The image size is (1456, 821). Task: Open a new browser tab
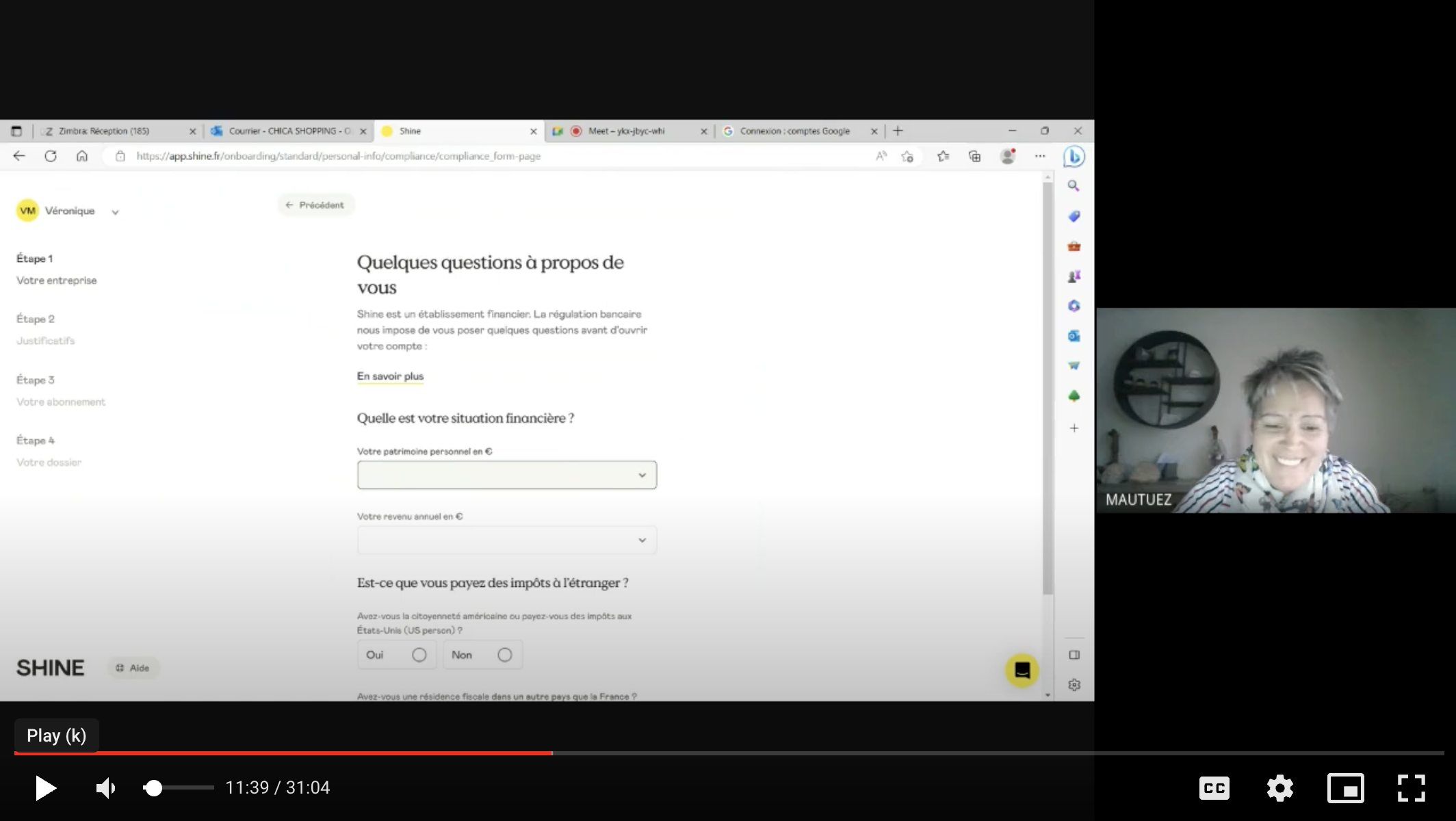[898, 131]
